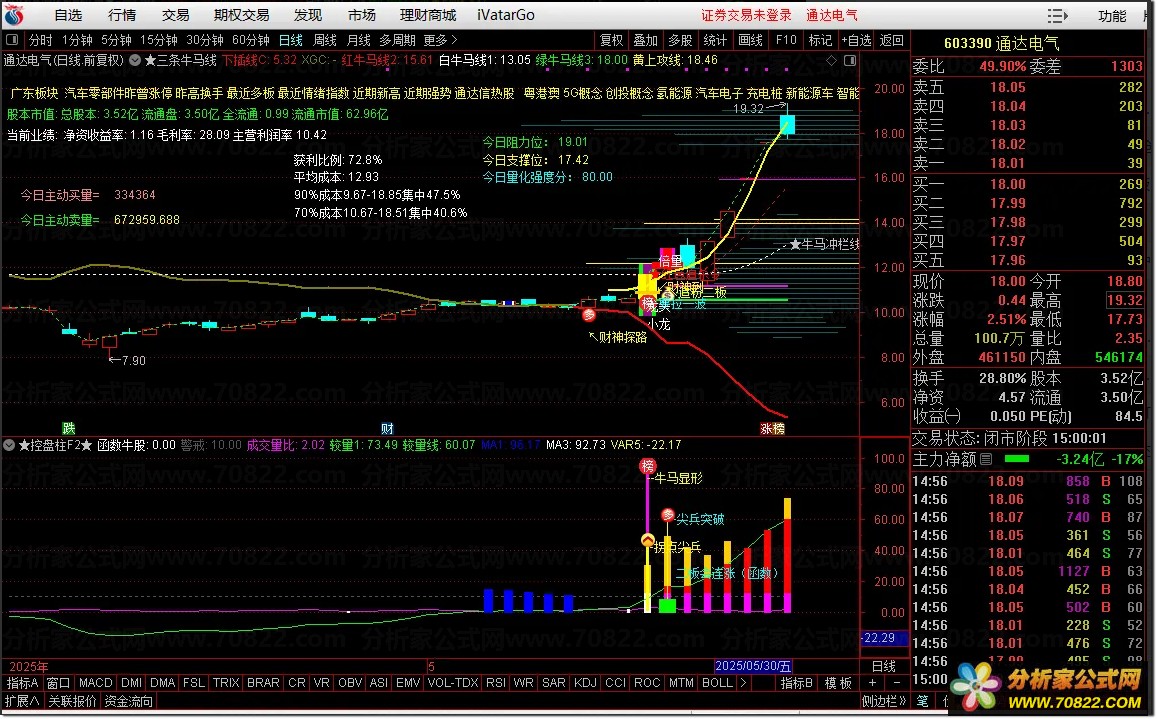Expand the 侧边栏 sidebar arrows
The height and width of the screenshot is (719, 1158).
[x=883, y=701]
